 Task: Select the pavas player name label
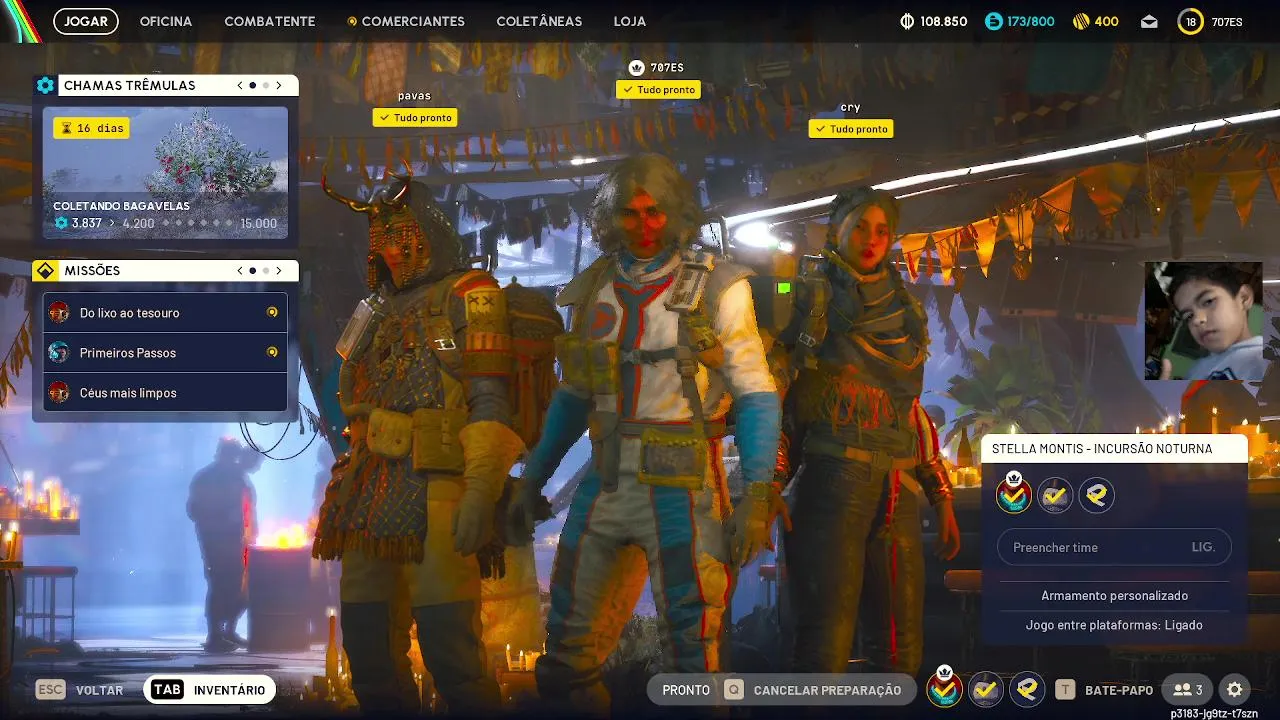click(x=414, y=96)
